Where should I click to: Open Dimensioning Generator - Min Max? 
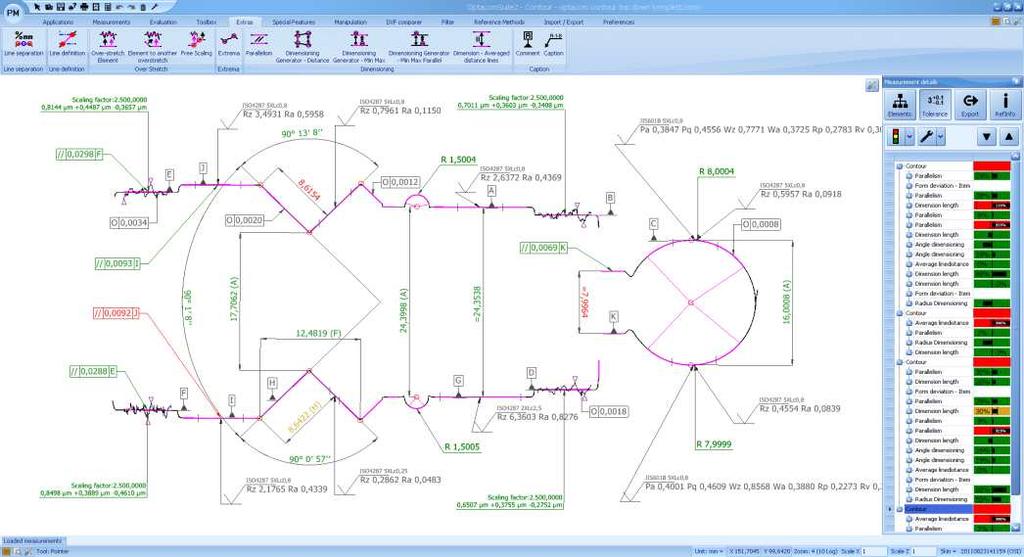(x=359, y=46)
